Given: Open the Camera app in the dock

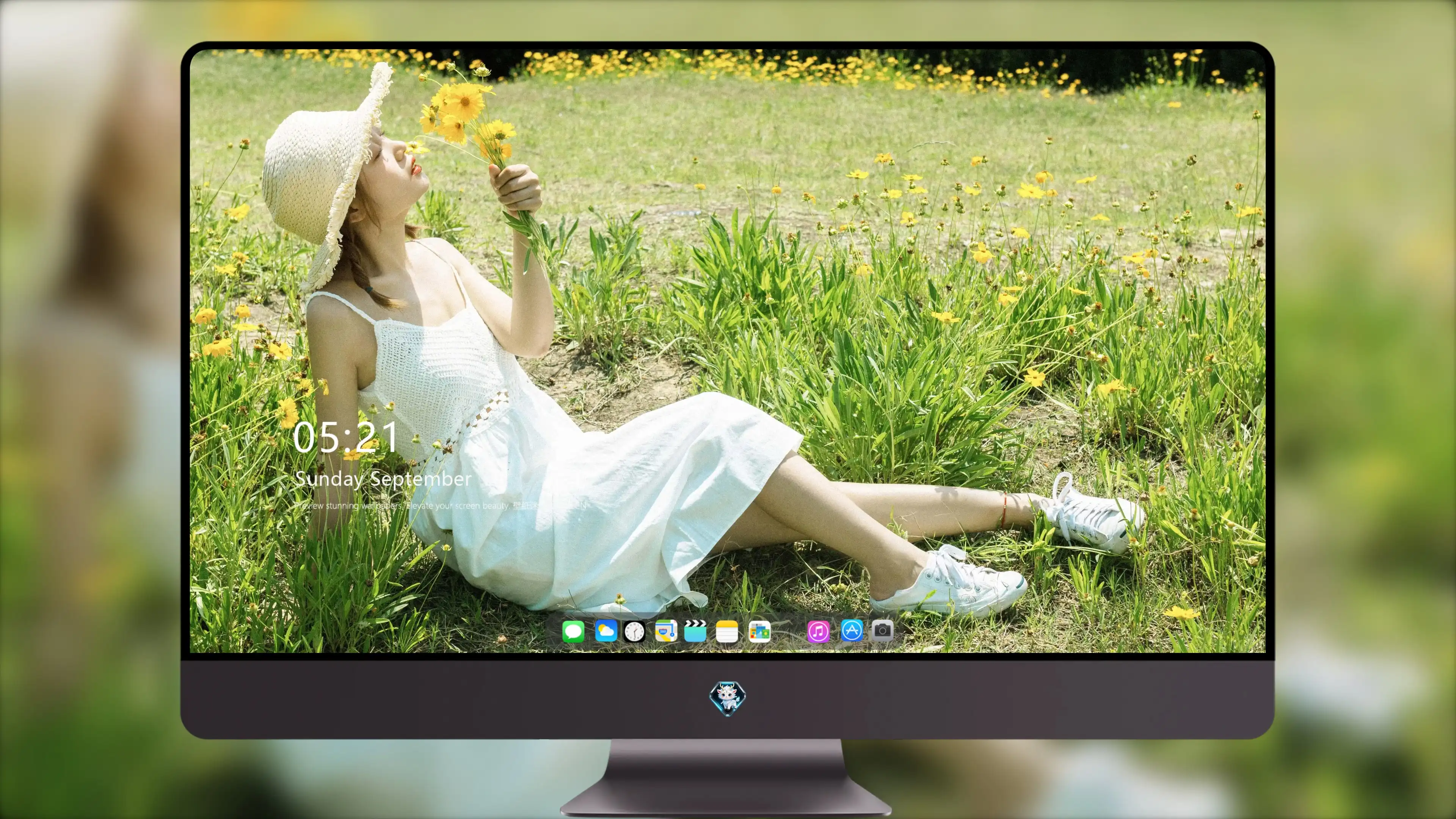Looking at the screenshot, I should (882, 630).
